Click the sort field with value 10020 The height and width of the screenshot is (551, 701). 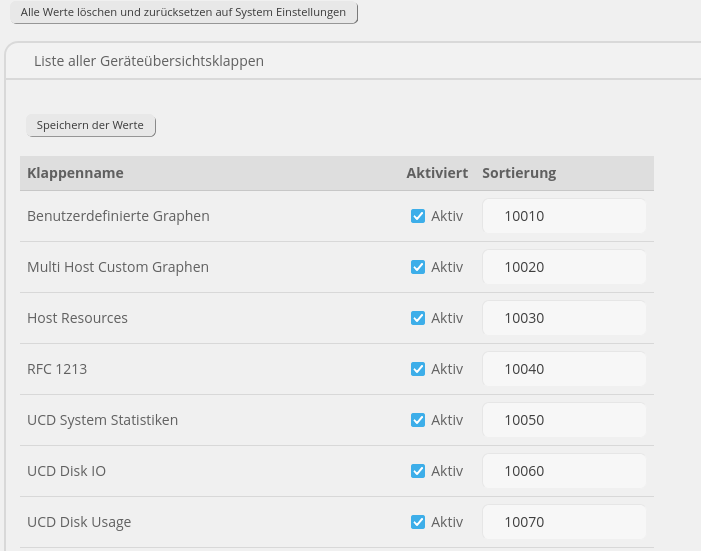coord(564,267)
